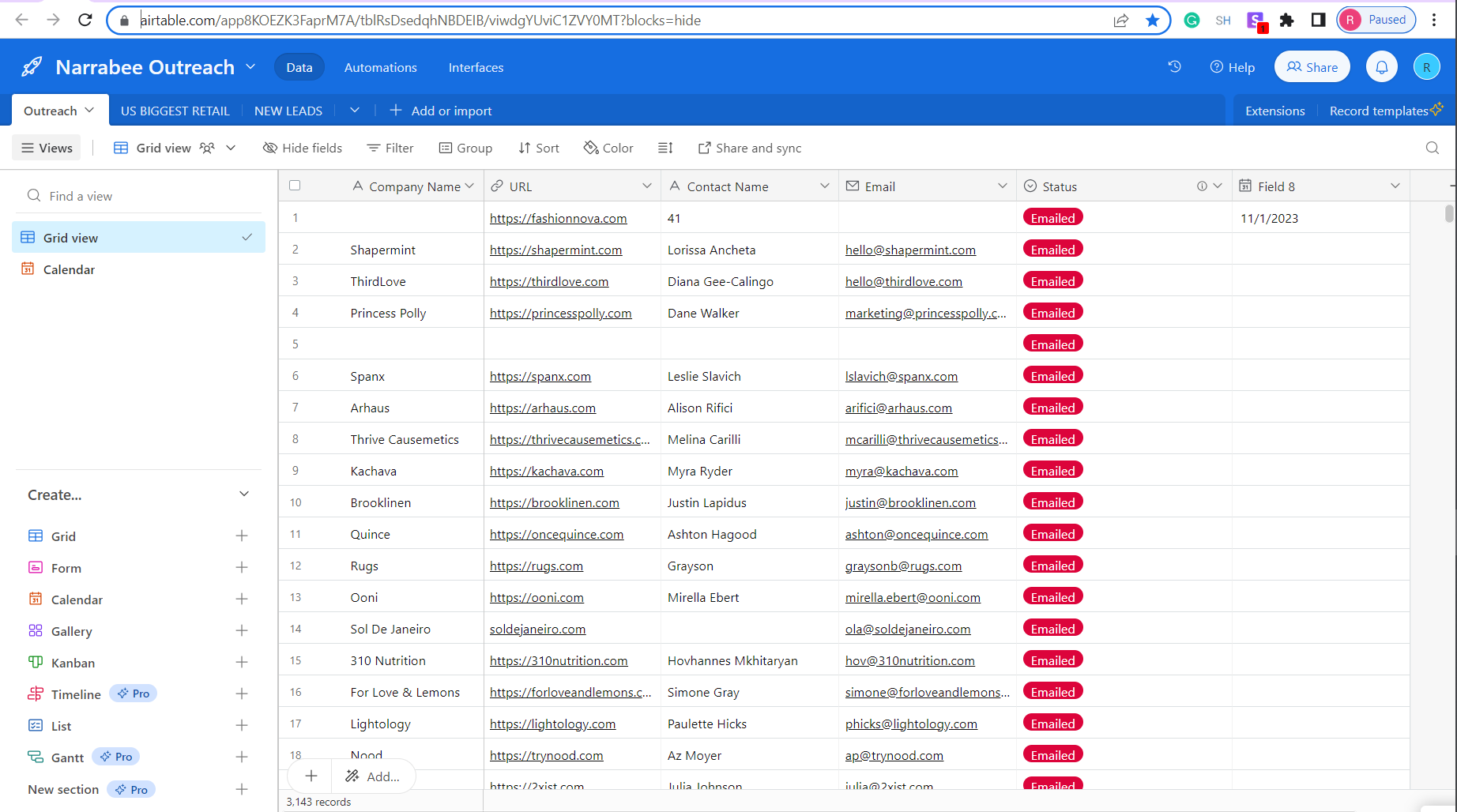This screenshot has height=812, width=1457.
Task: Add a new Gantt view with plus
Action: (242, 757)
